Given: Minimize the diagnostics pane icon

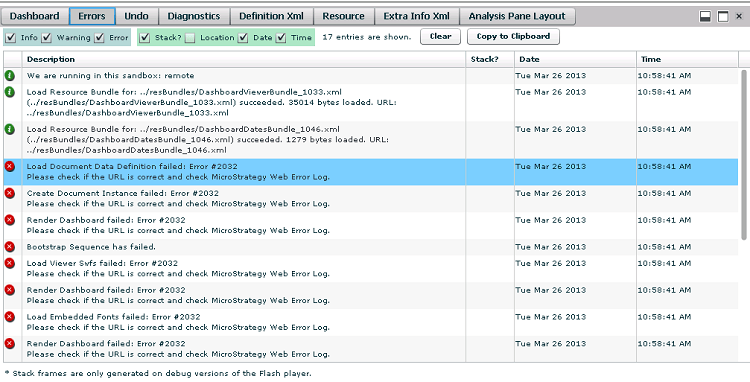Looking at the screenshot, I should (x=705, y=16).
